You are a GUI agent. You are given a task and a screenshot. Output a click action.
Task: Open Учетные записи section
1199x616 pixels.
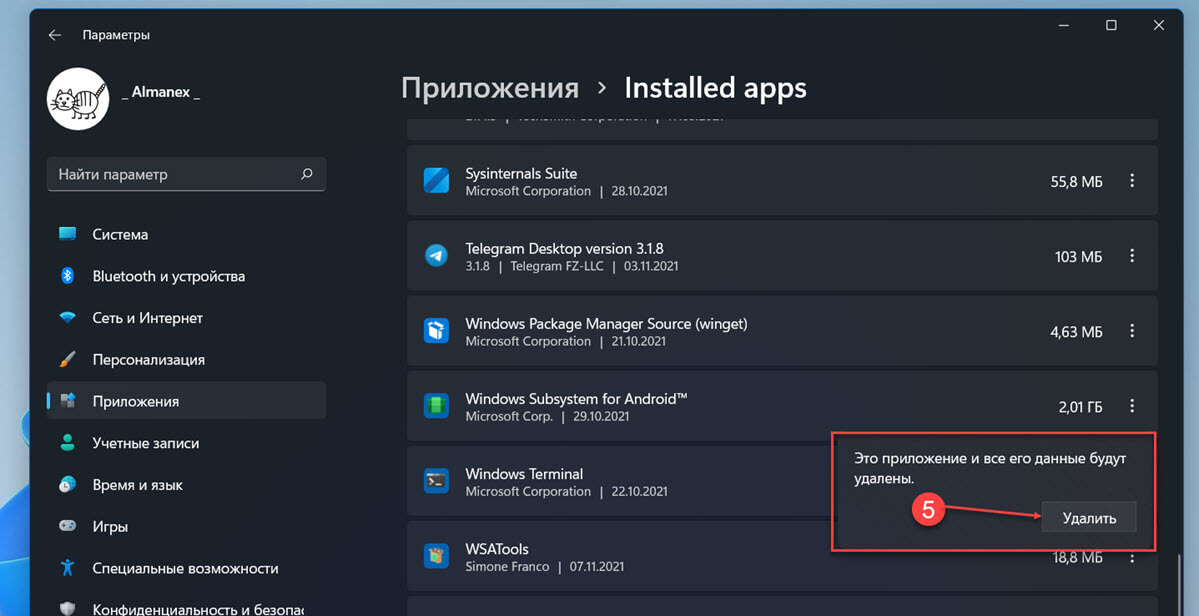[187, 443]
